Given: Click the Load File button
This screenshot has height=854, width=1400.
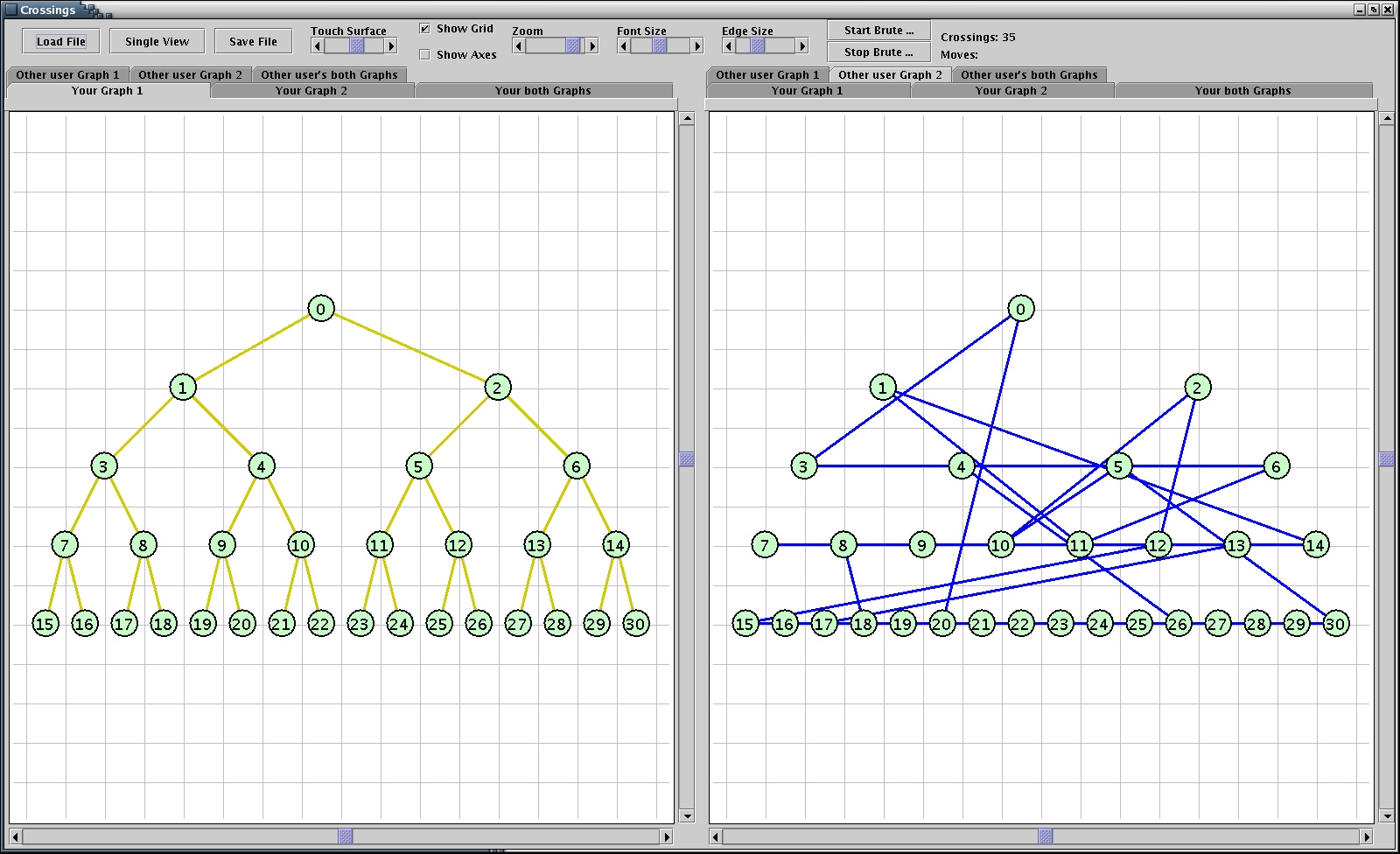Looking at the screenshot, I should 60,40.
